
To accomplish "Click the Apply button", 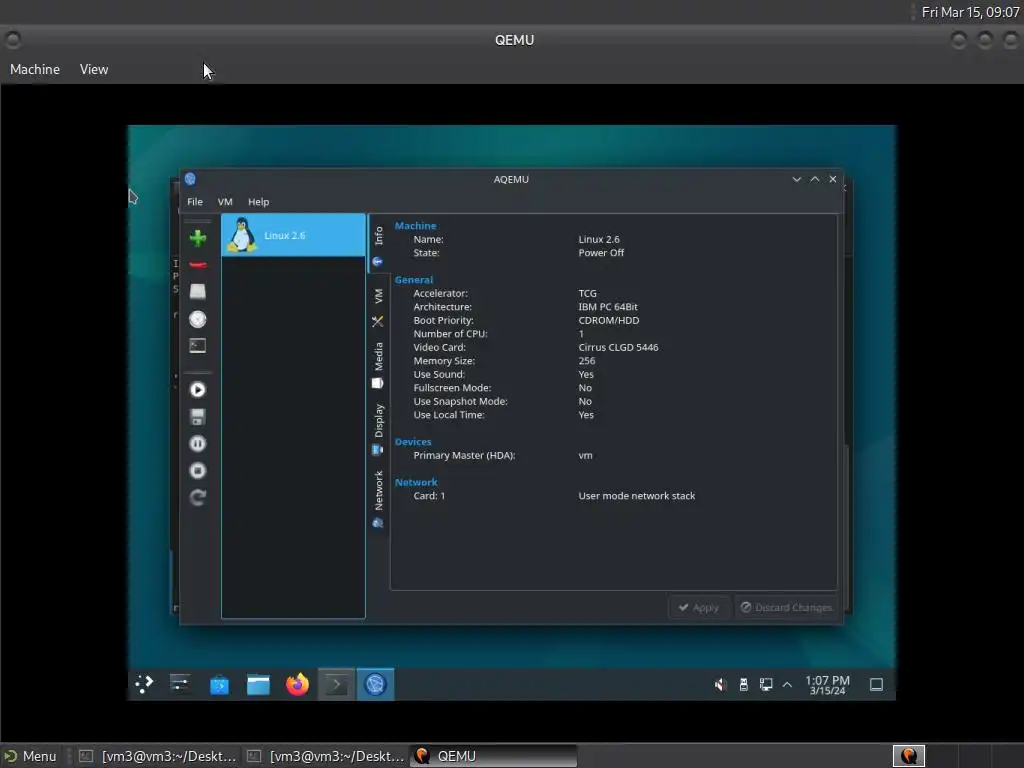I will coord(698,607).
